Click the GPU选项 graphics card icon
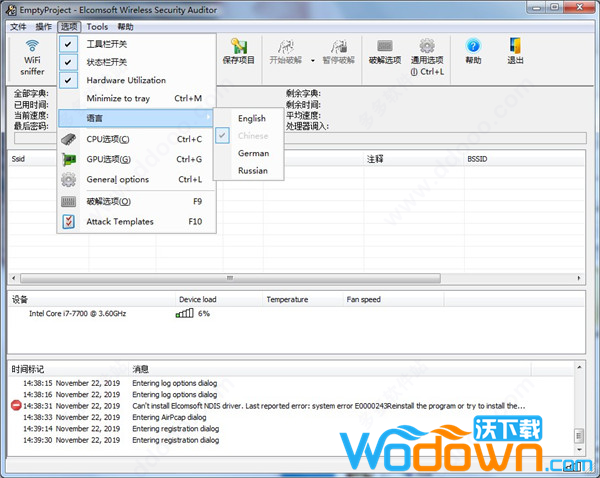The width and height of the screenshot is (600, 478). pyautogui.click(x=68, y=159)
